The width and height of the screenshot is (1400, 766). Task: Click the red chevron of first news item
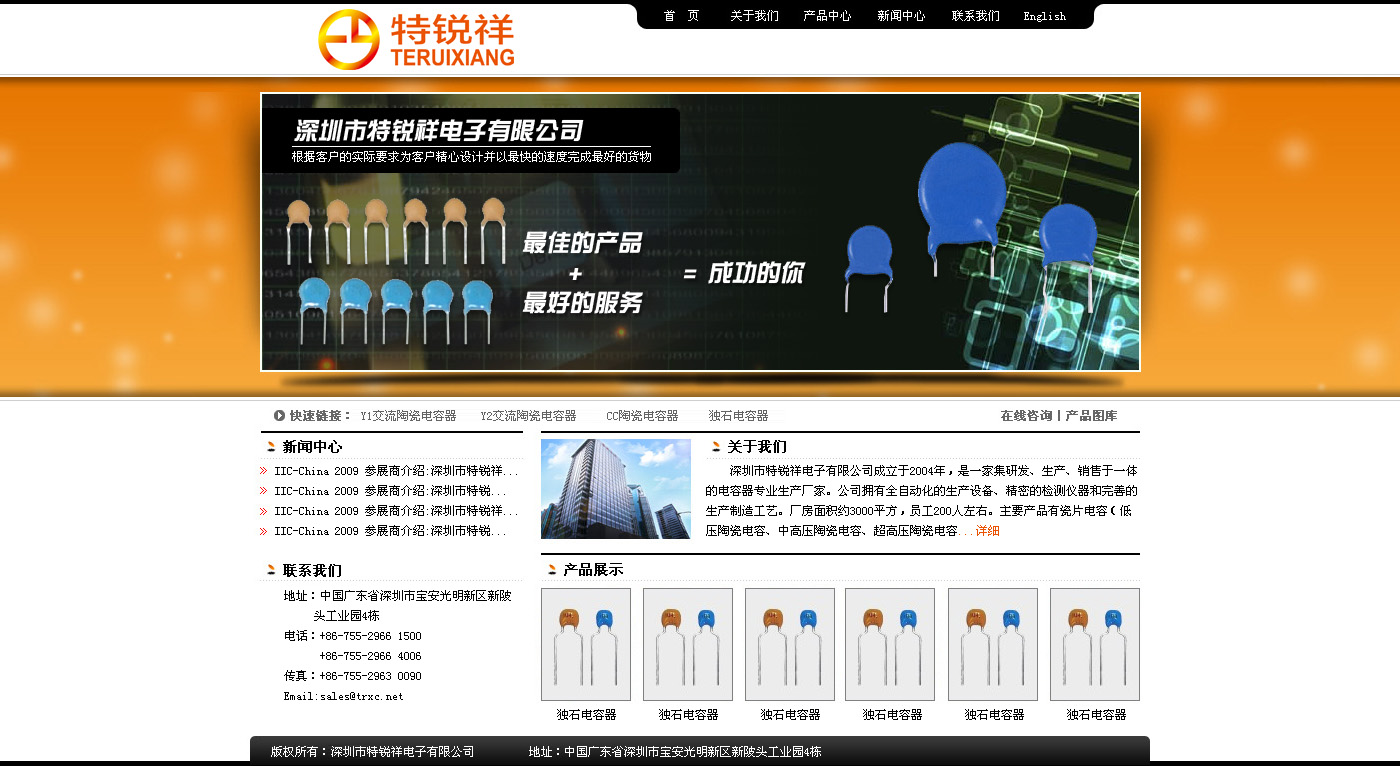click(264, 471)
